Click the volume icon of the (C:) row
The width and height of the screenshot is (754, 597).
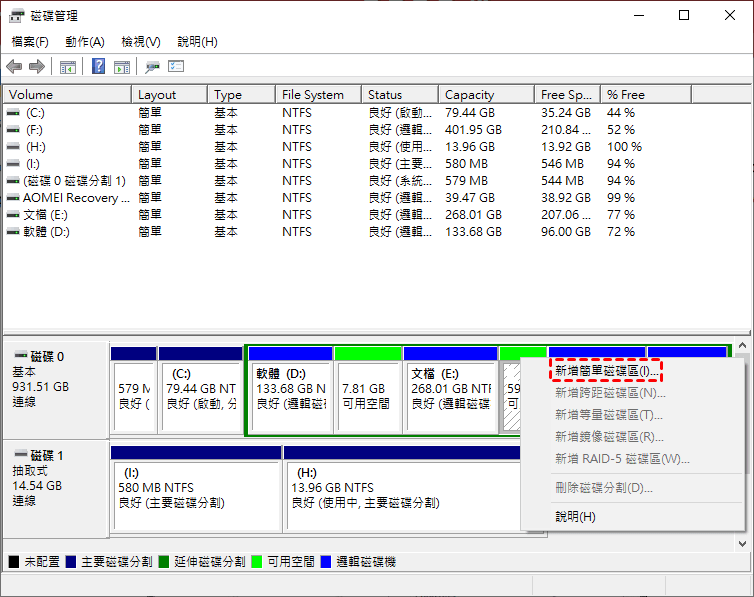(x=13, y=113)
